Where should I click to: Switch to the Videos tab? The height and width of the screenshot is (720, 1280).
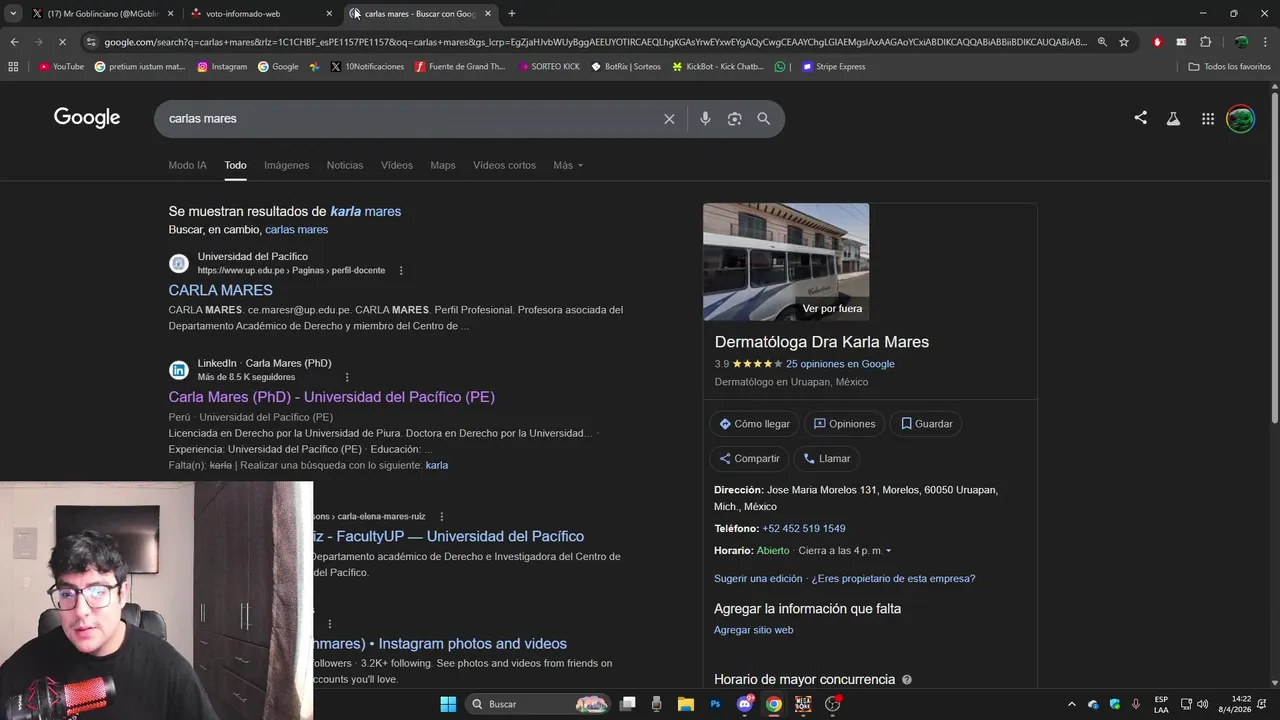397,165
